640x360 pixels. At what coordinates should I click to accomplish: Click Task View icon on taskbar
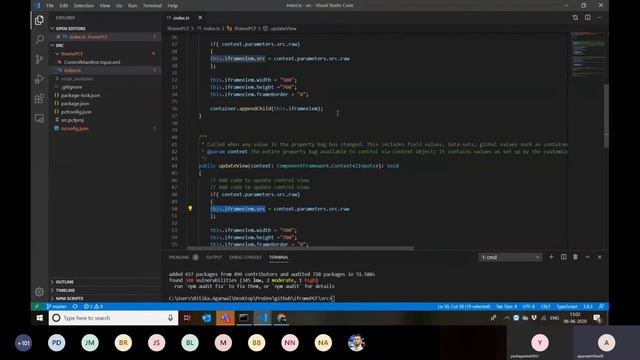(187, 318)
